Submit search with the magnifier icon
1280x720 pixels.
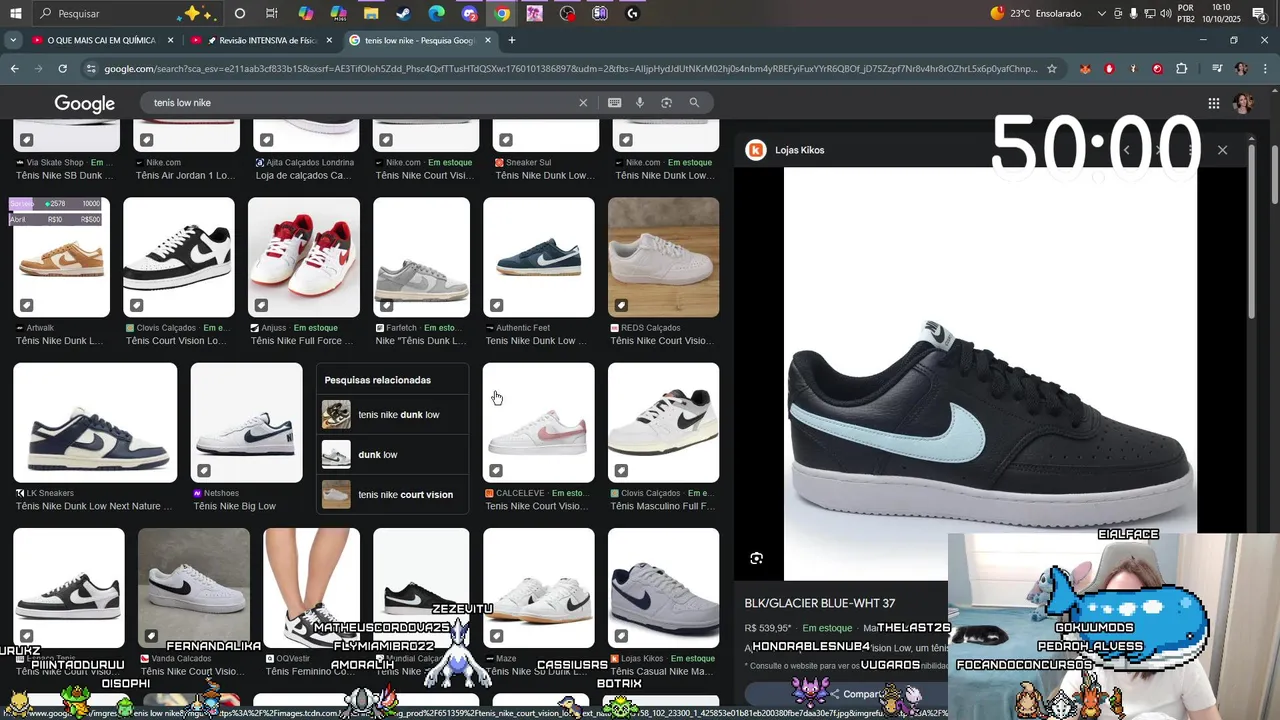[x=694, y=103]
